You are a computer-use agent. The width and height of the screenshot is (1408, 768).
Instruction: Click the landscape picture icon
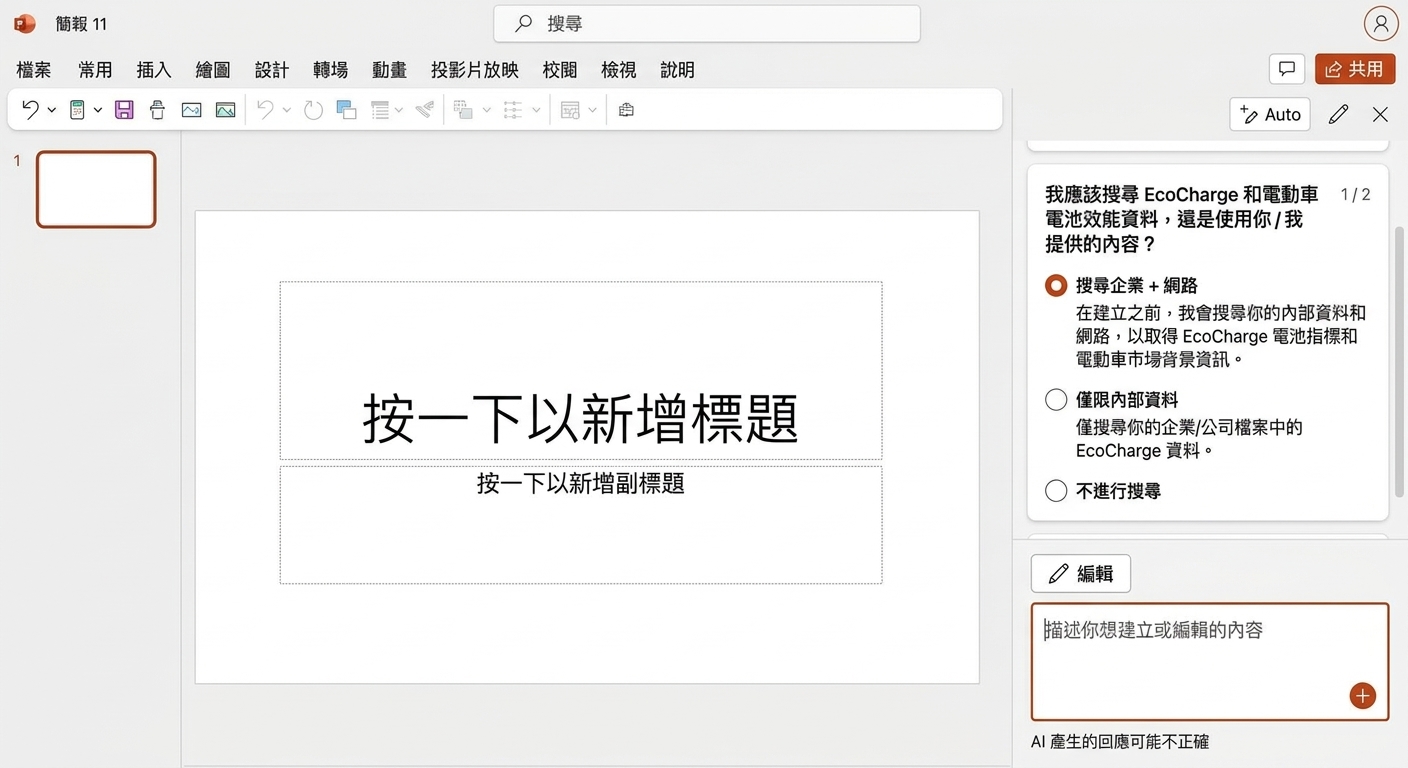[x=225, y=110]
